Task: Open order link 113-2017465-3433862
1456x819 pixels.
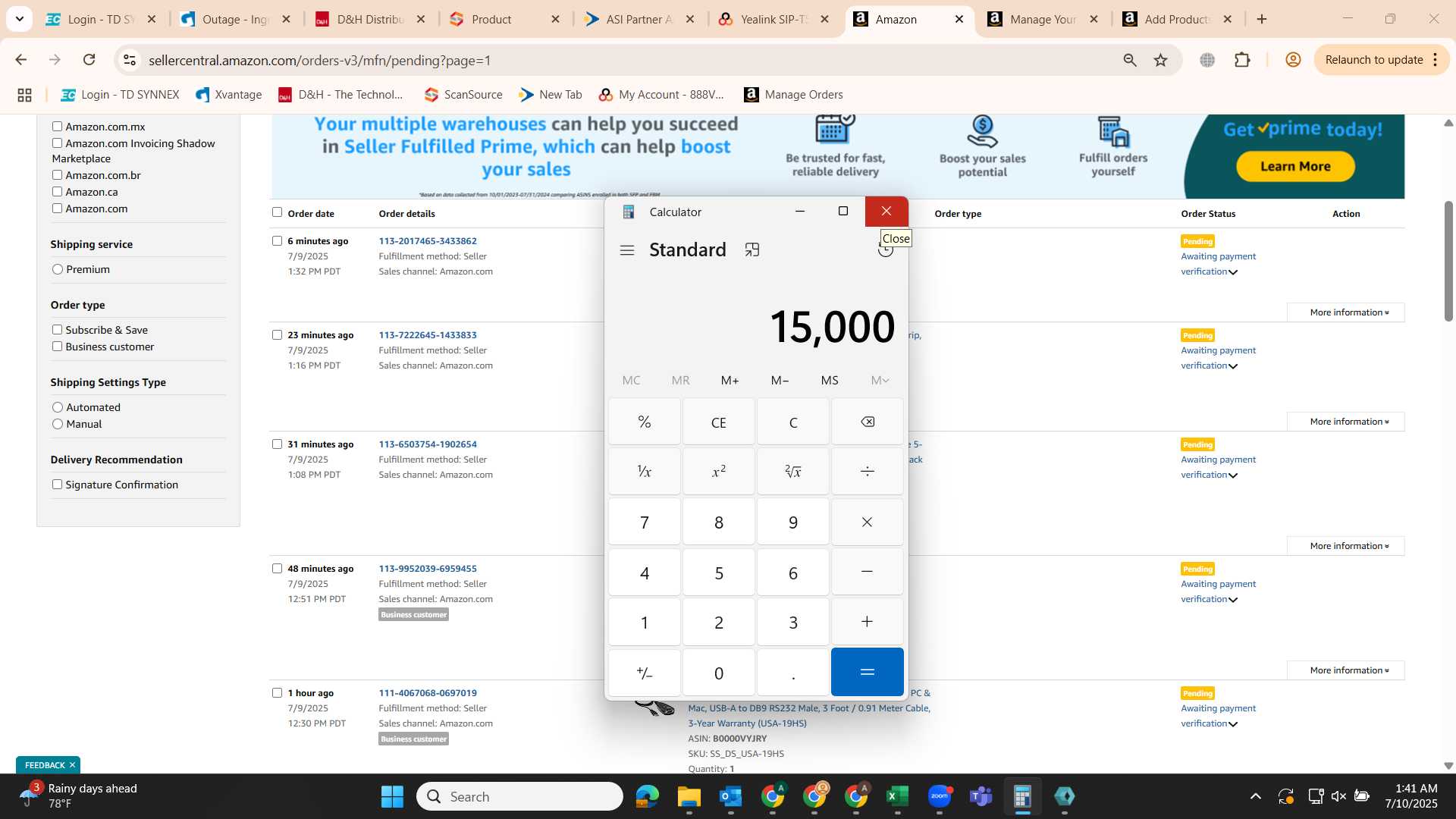Action: pyautogui.click(x=428, y=241)
